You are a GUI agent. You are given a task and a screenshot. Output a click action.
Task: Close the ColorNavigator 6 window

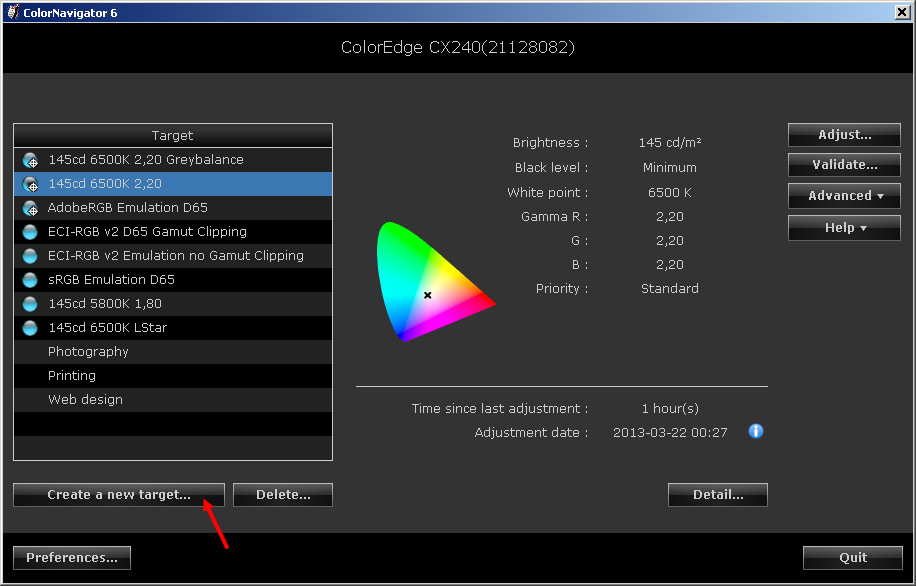point(902,12)
